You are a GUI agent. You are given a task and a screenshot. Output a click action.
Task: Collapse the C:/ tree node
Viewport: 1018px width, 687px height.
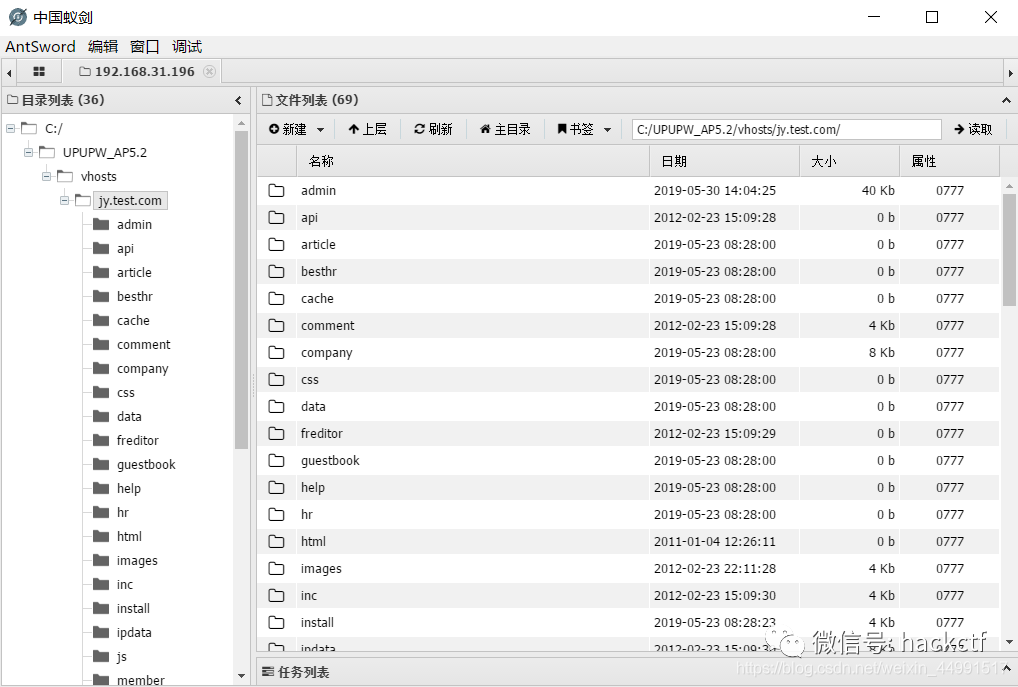[10, 129]
